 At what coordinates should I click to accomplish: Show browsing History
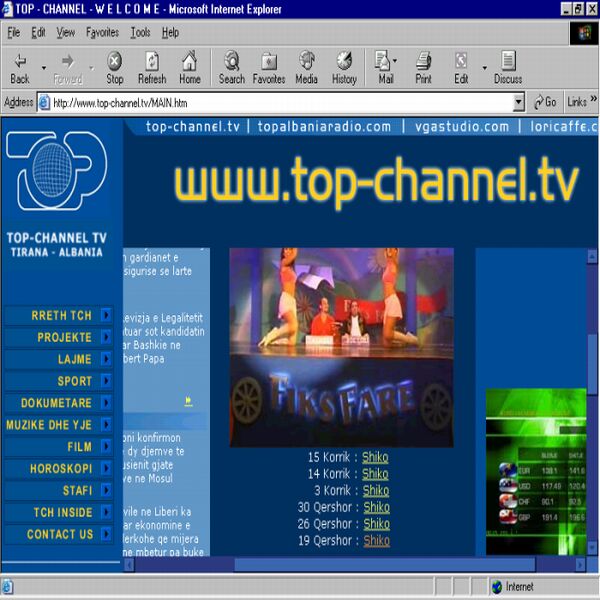pyautogui.click(x=344, y=68)
